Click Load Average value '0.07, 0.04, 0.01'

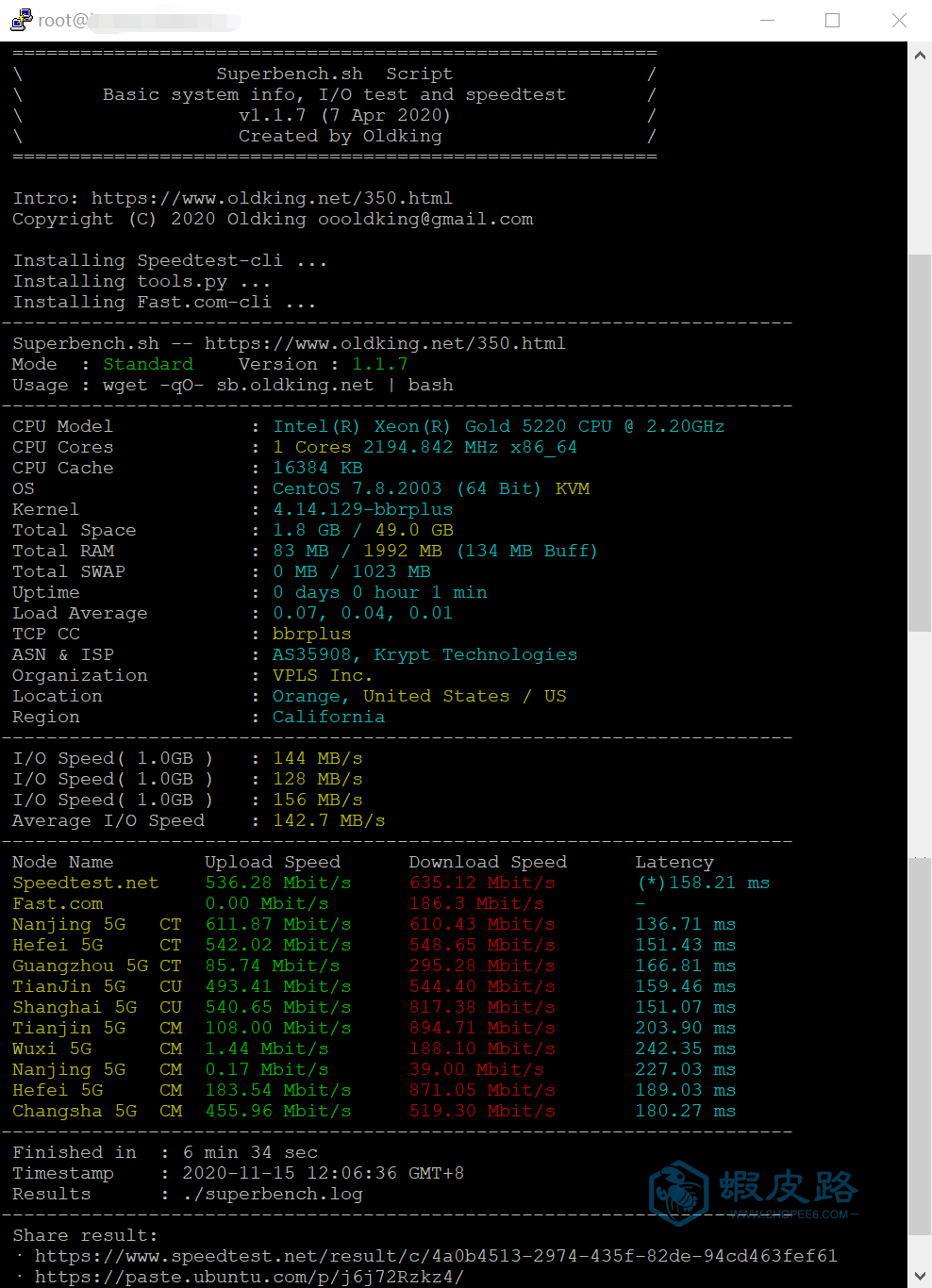363,613
